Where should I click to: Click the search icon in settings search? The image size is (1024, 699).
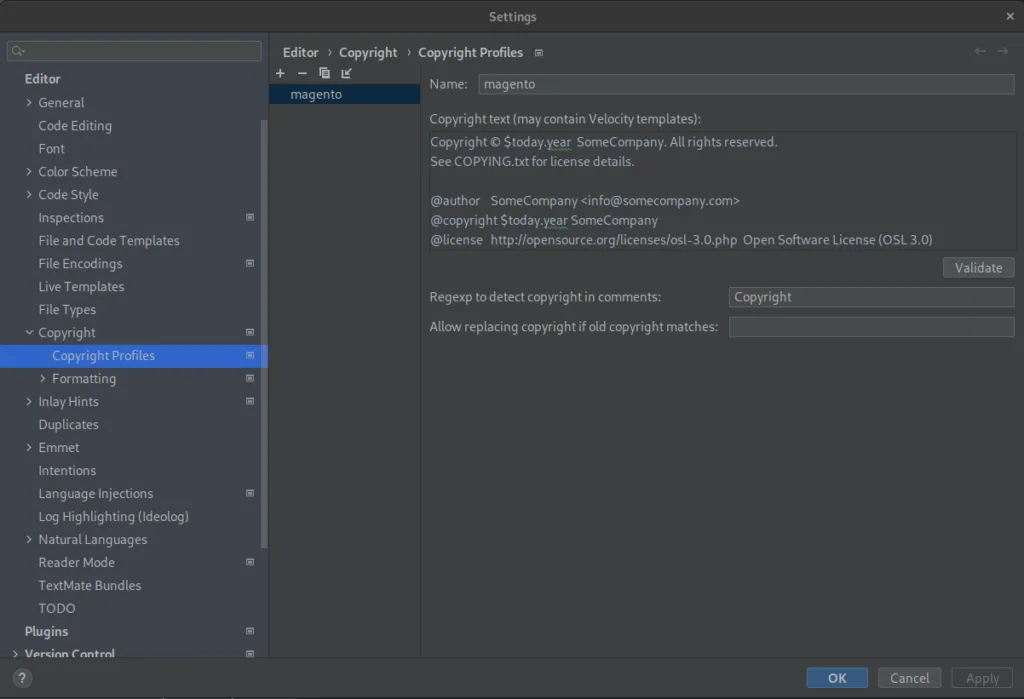pos(18,51)
